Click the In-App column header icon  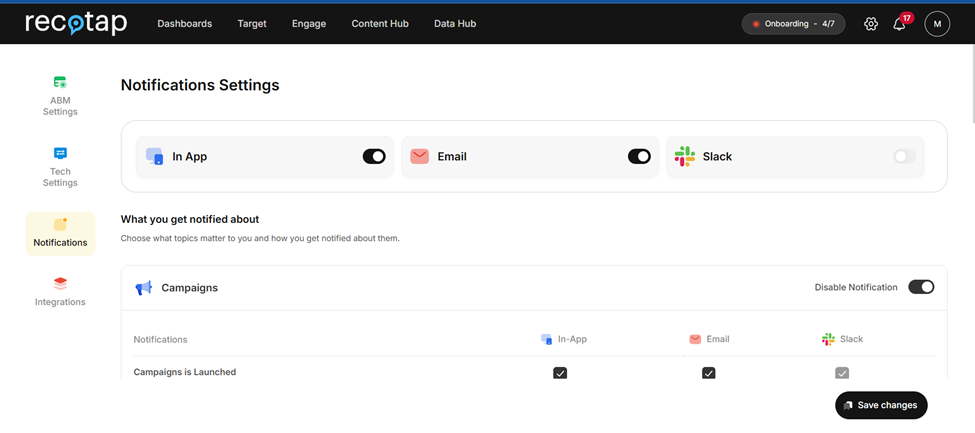[546, 339]
